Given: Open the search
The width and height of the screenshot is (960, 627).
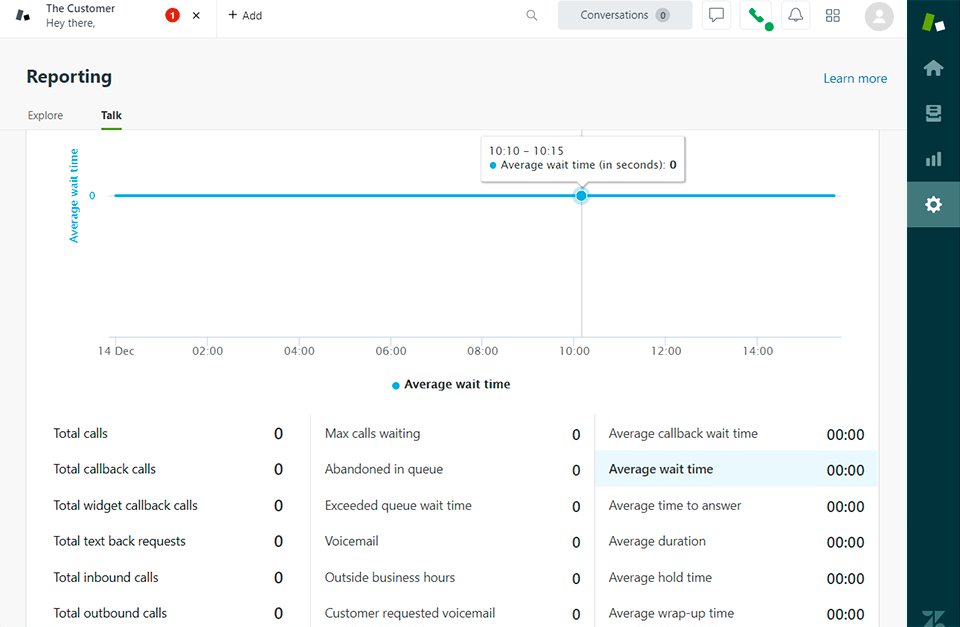Looking at the screenshot, I should click(x=531, y=15).
